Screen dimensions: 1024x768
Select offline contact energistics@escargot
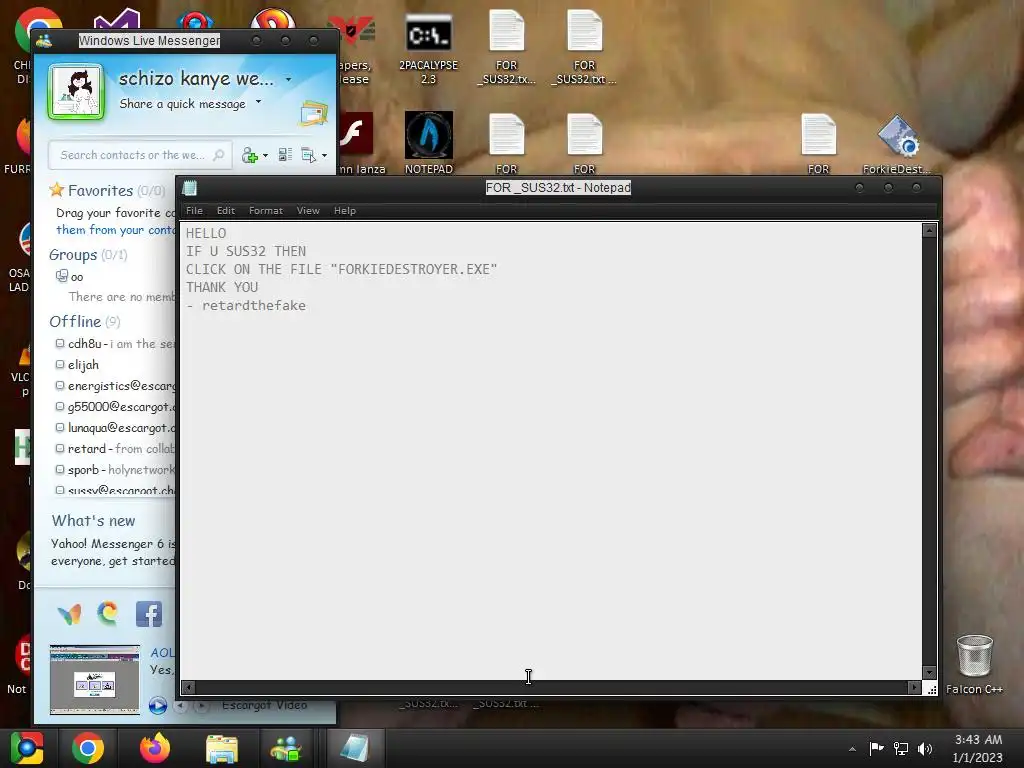(x=115, y=385)
